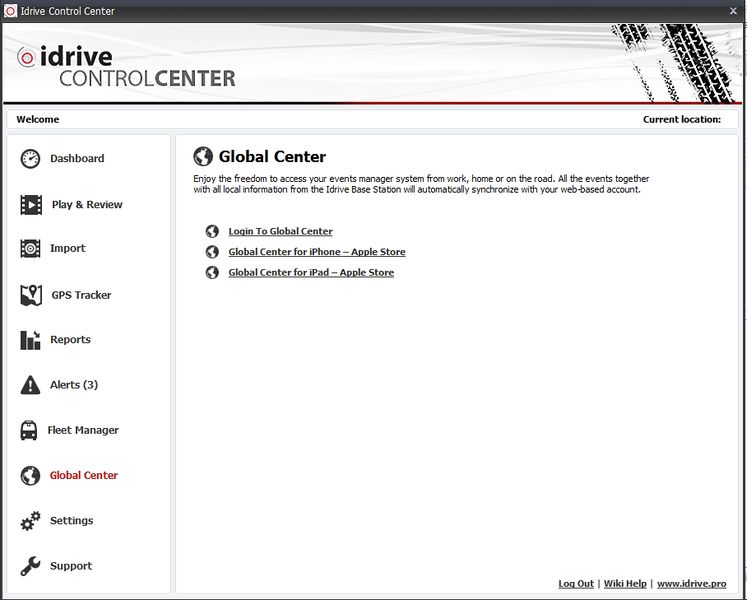Click the Dashboard gauge icon
This screenshot has height=600, width=747.
pos(31,159)
